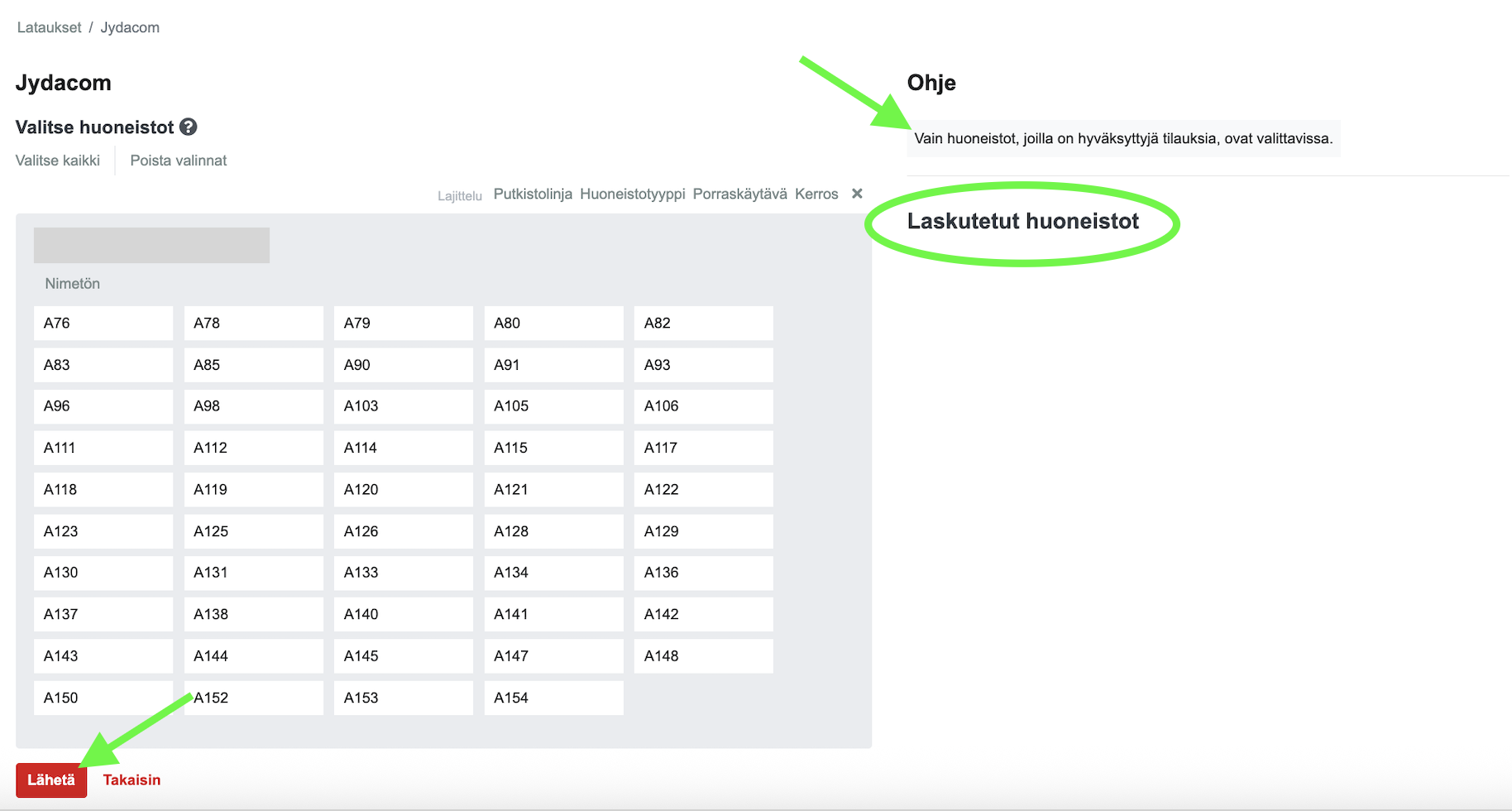Toggle apartment A133

click(x=403, y=573)
